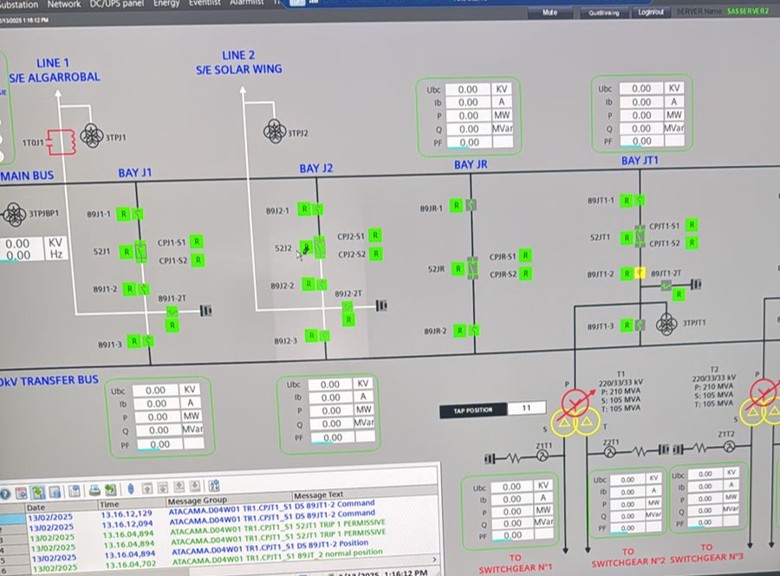
Task: Select the yellow 89JT1-2 disconnector symbol
Action: coord(639,272)
